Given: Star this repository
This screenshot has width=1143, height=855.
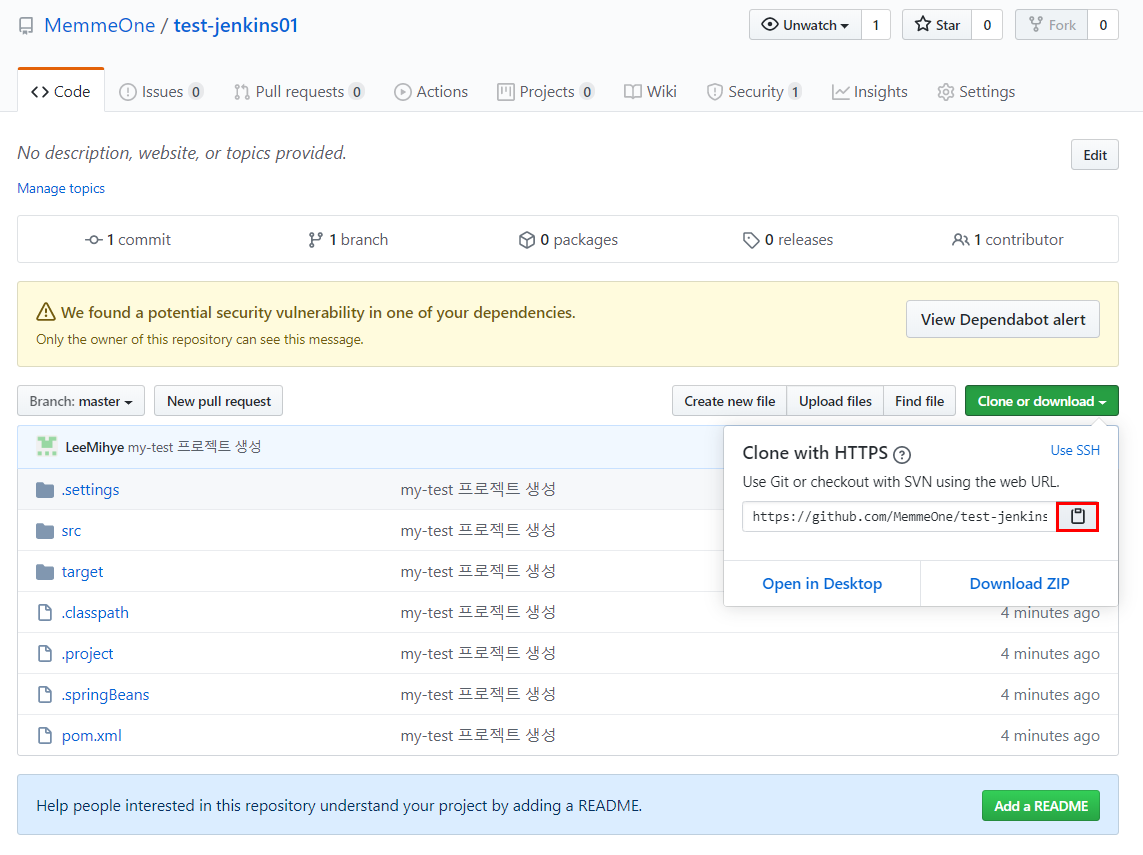Looking at the screenshot, I should click(937, 25).
